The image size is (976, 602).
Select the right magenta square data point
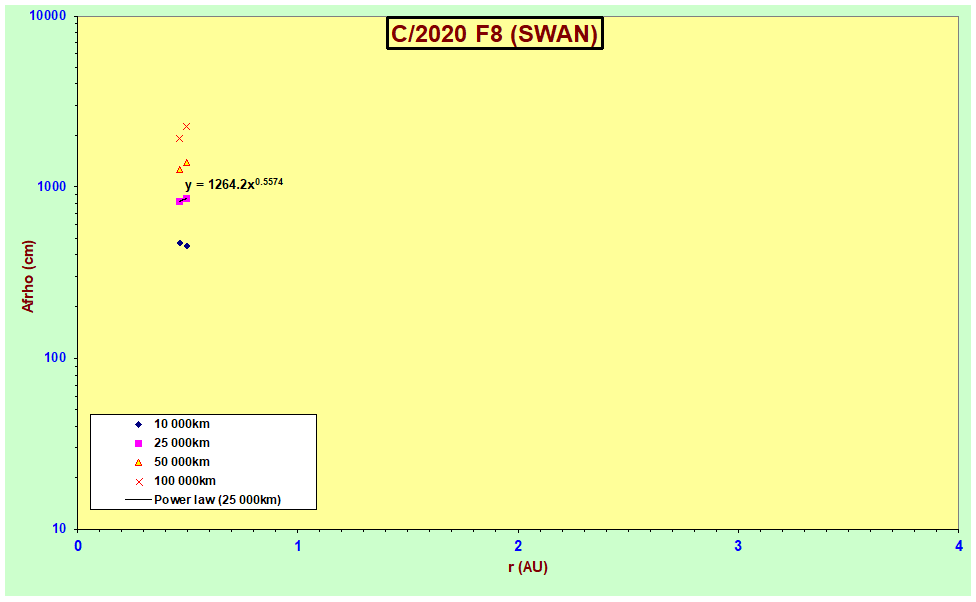click(186, 199)
